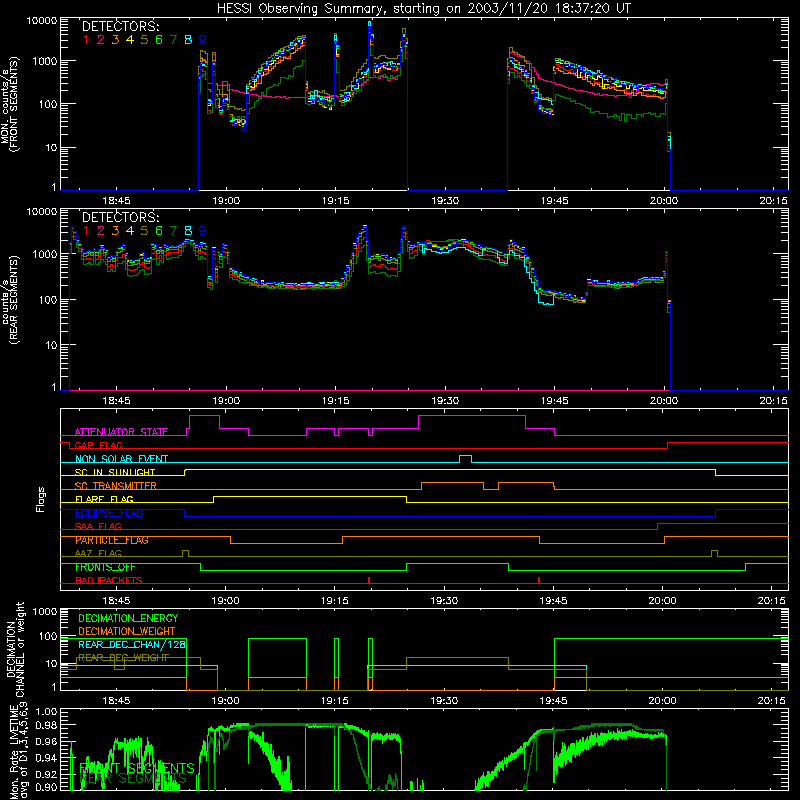Pick detector 2 in rear segments legend
The height and width of the screenshot is (800, 800).
point(101,231)
